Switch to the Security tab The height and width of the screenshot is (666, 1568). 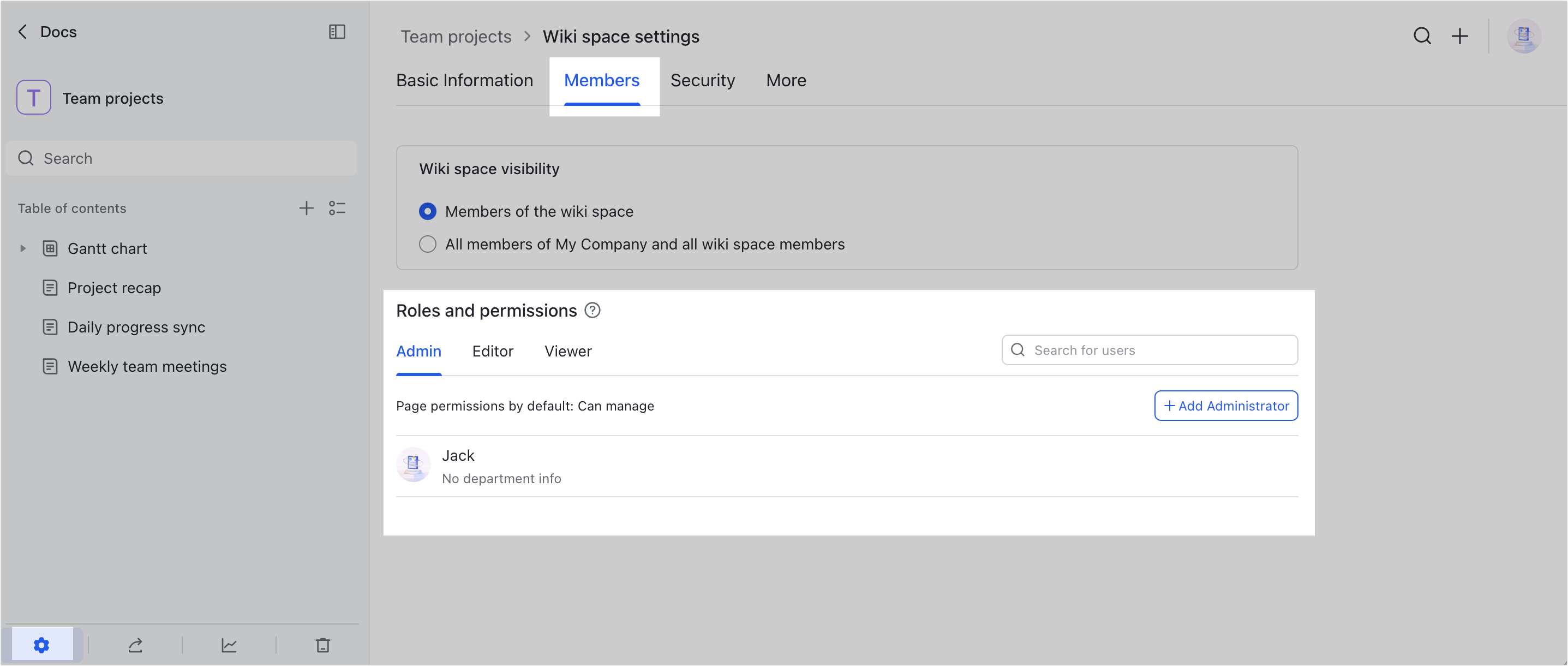(x=702, y=80)
